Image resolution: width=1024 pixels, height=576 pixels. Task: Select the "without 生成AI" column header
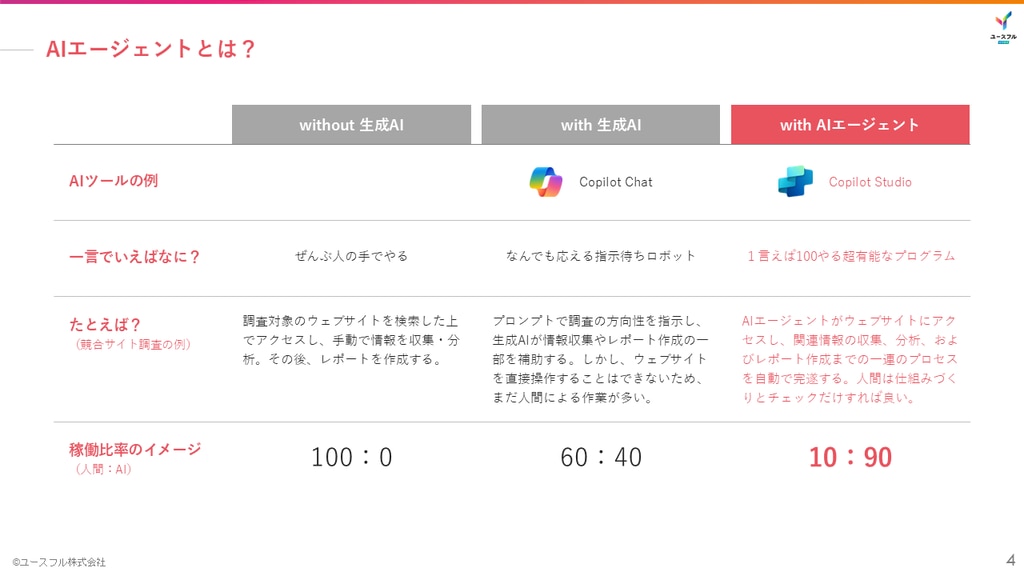pos(351,125)
